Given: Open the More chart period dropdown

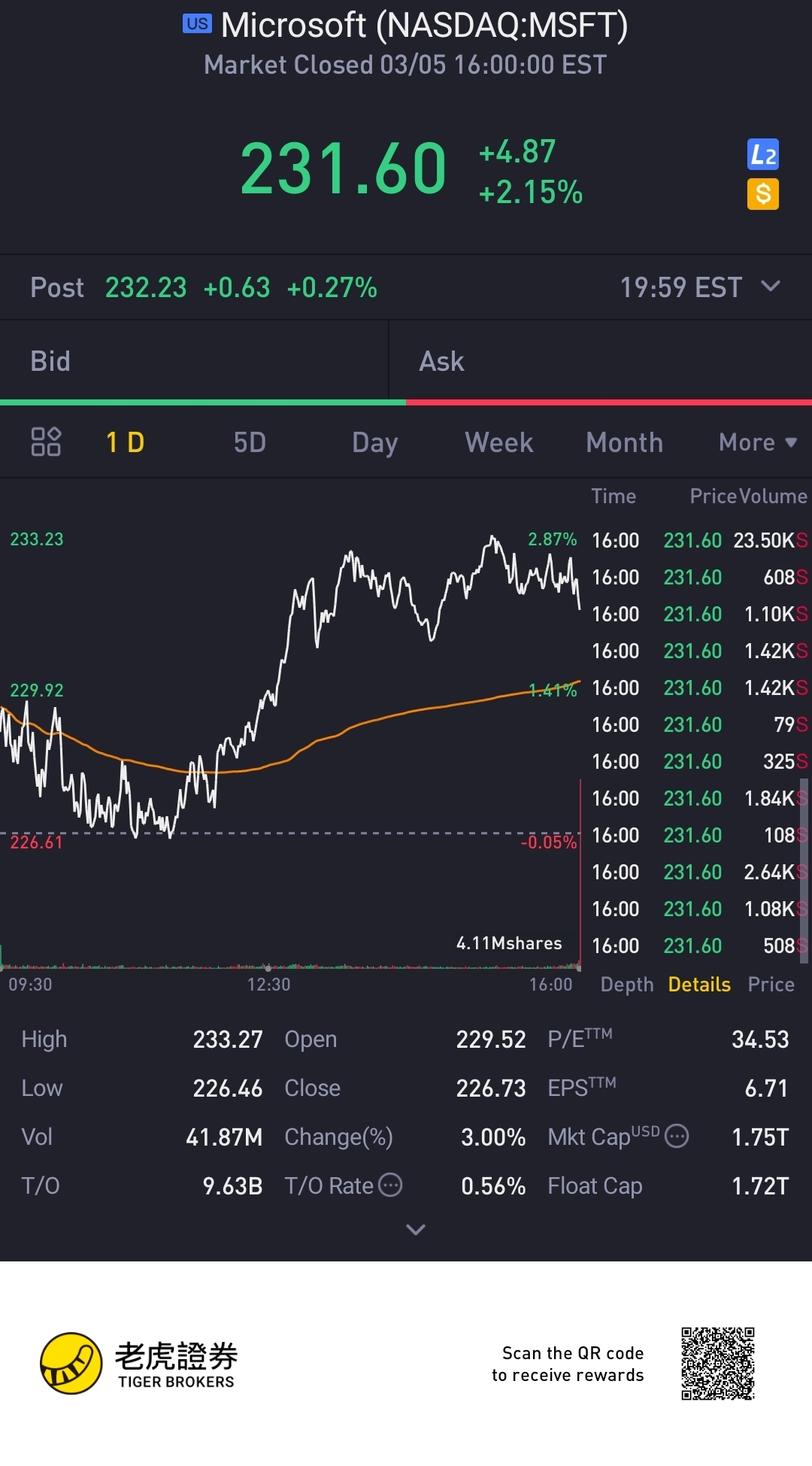Looking at the screenshot, I should point(758,442).
